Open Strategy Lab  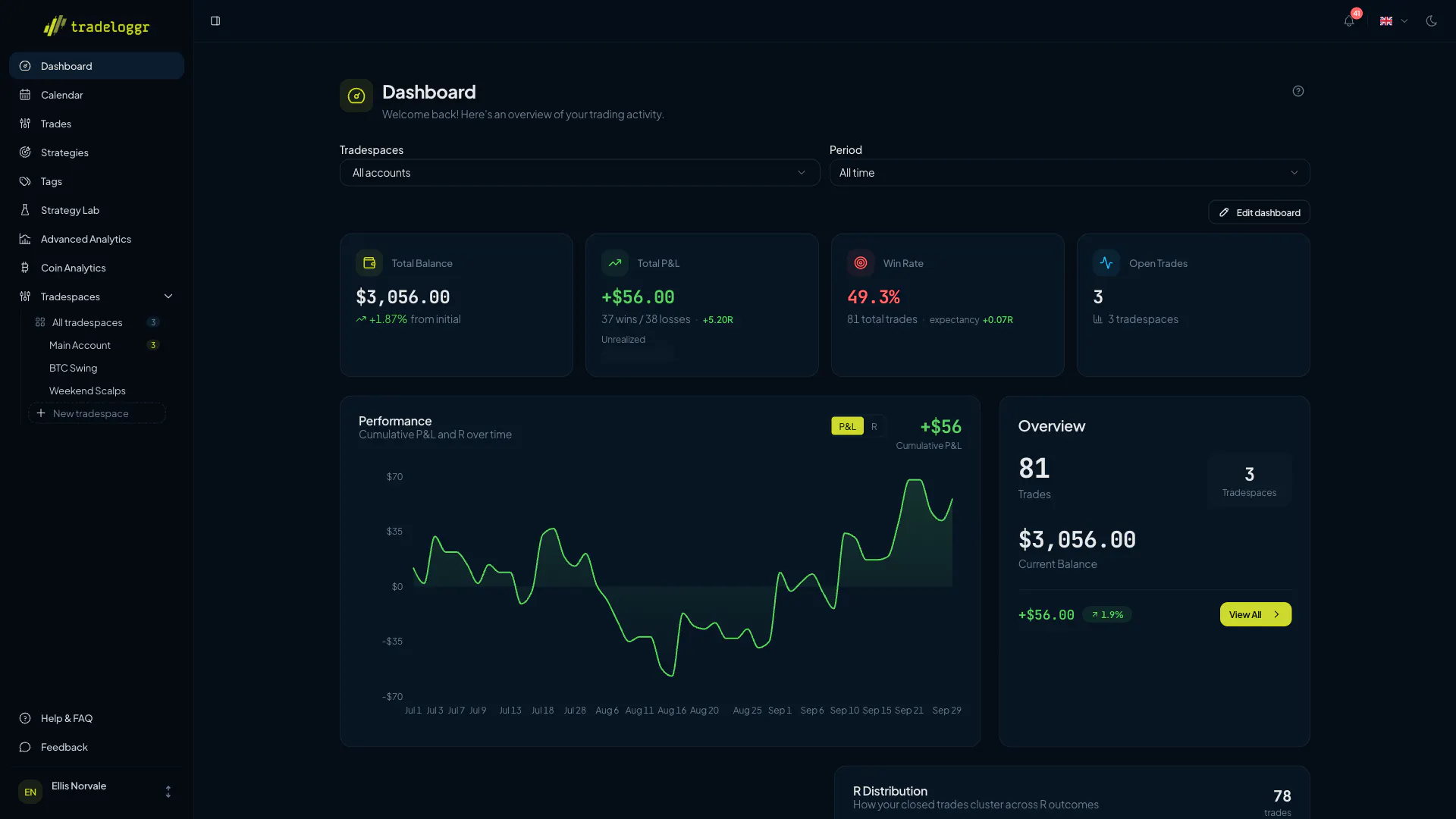[96, 210]
